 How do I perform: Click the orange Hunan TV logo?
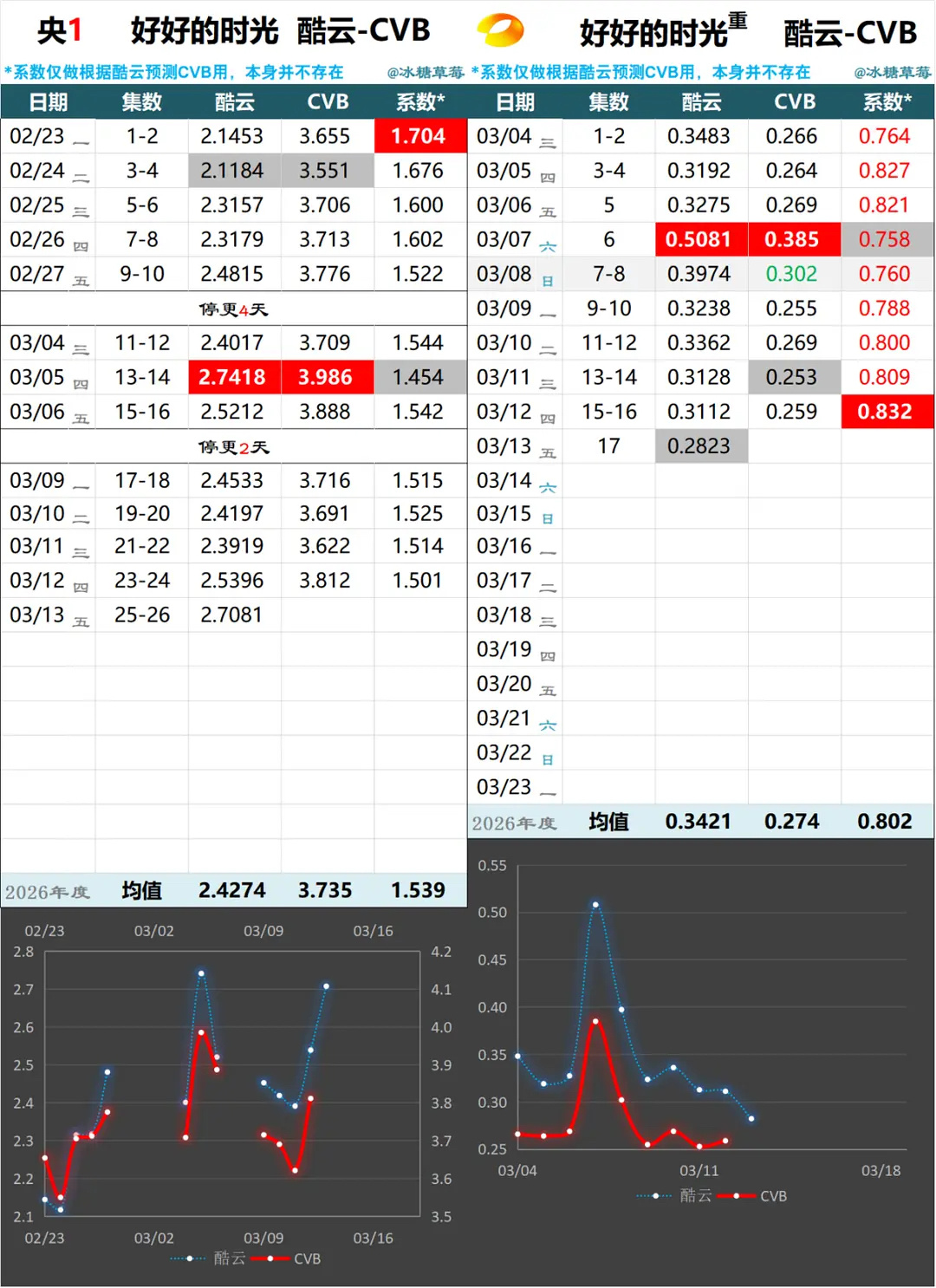[x=500, y=31]
